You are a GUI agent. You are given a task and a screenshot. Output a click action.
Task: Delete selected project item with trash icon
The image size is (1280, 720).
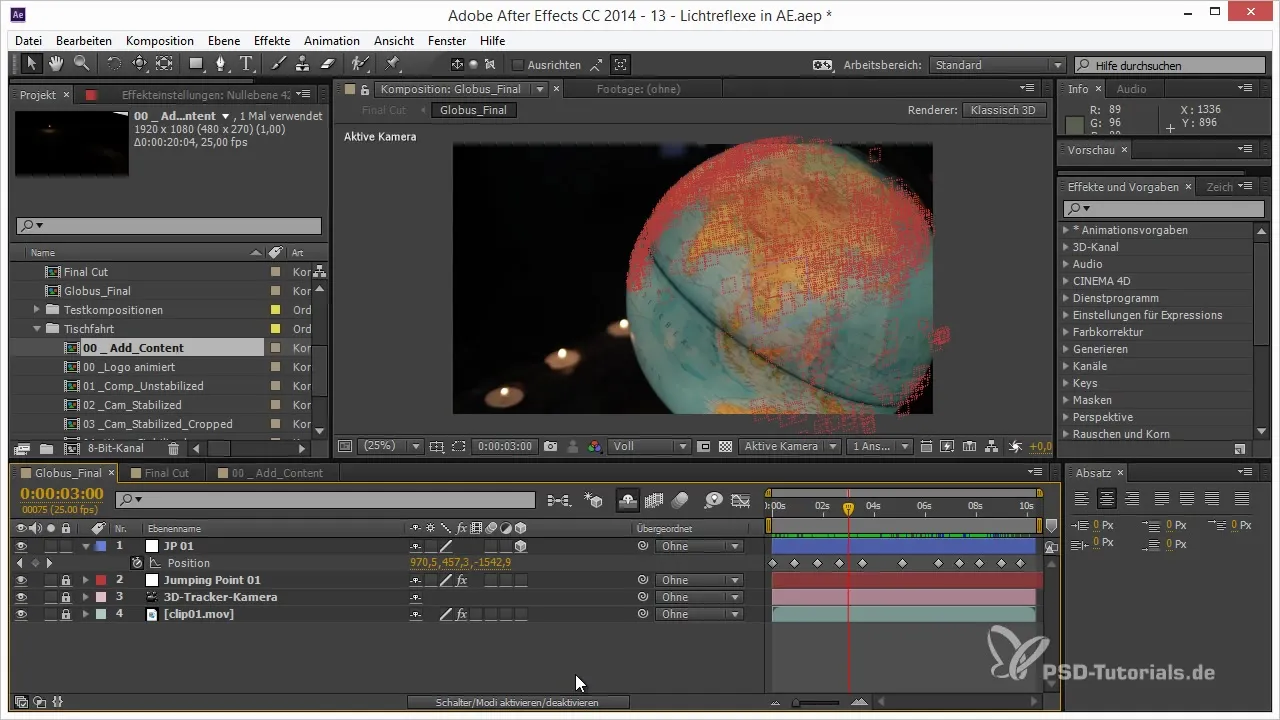pos(173,449)
